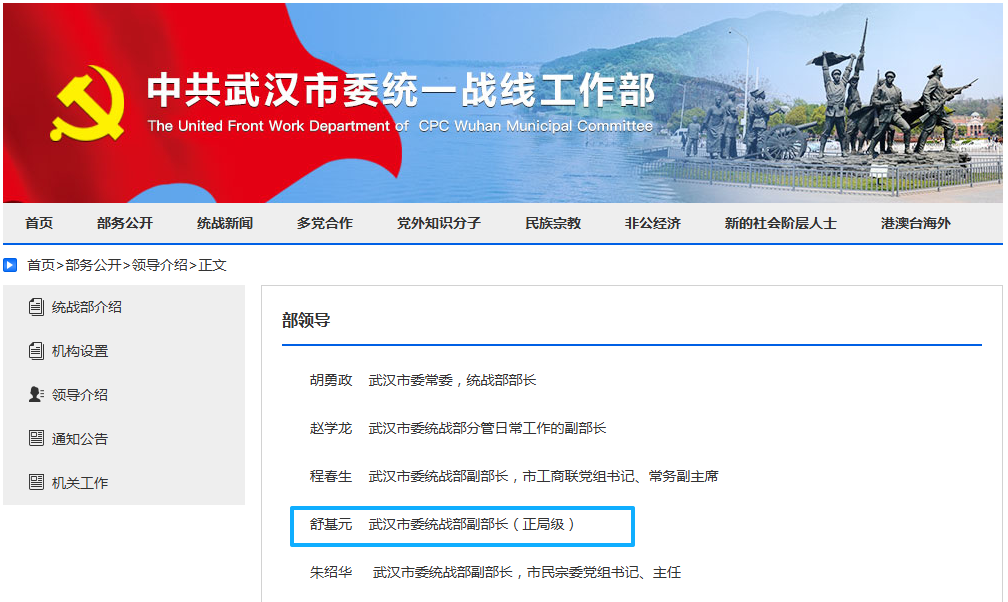The image size is (1008, 602).
Task: Open 统战部介绍 sidebar link
Action: [x=86, y=307]
